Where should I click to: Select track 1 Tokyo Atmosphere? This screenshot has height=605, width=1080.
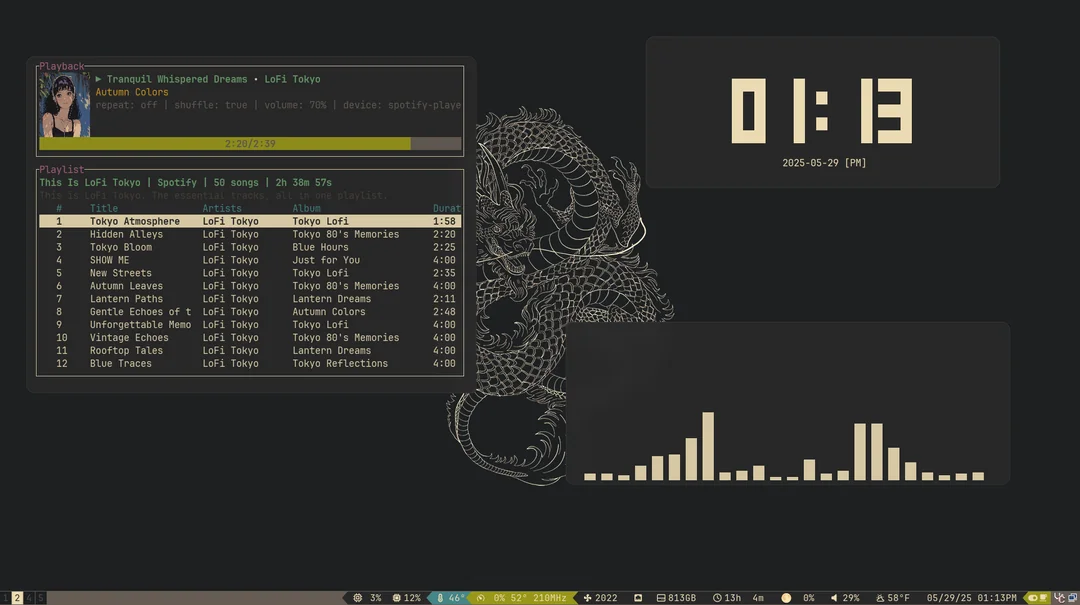(250, 221)
